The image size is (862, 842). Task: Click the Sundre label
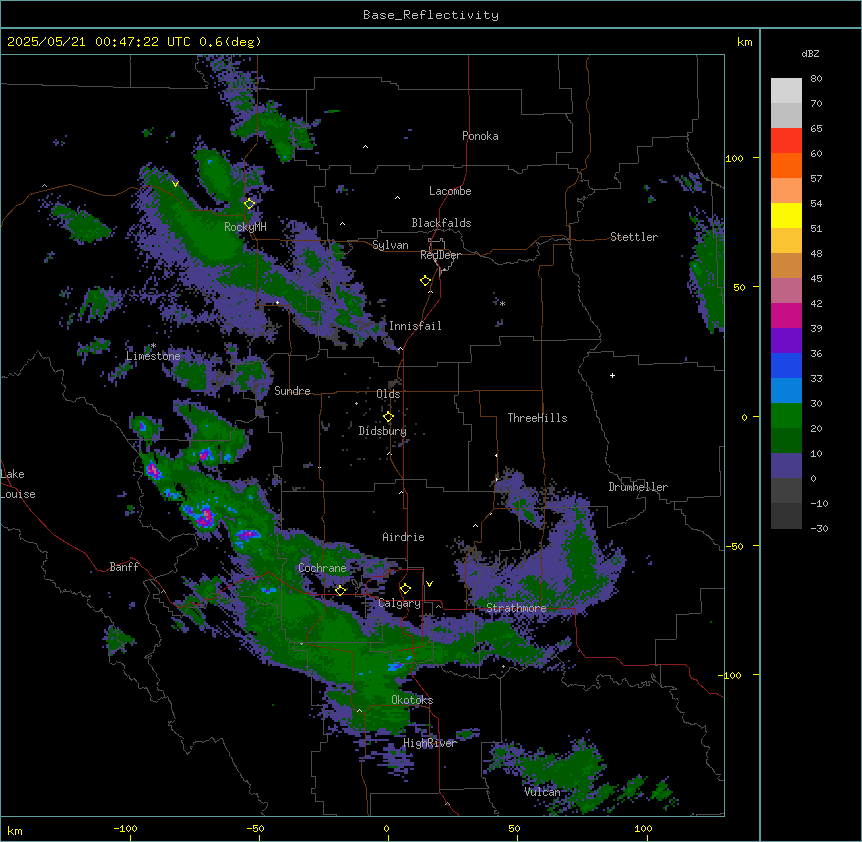[292, 391]
